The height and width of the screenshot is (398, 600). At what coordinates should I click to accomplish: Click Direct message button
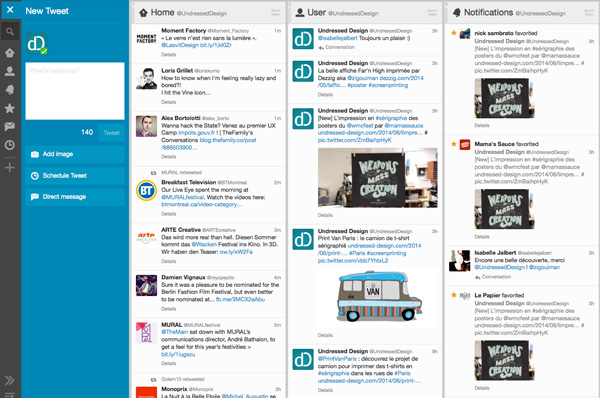point(75,197)
